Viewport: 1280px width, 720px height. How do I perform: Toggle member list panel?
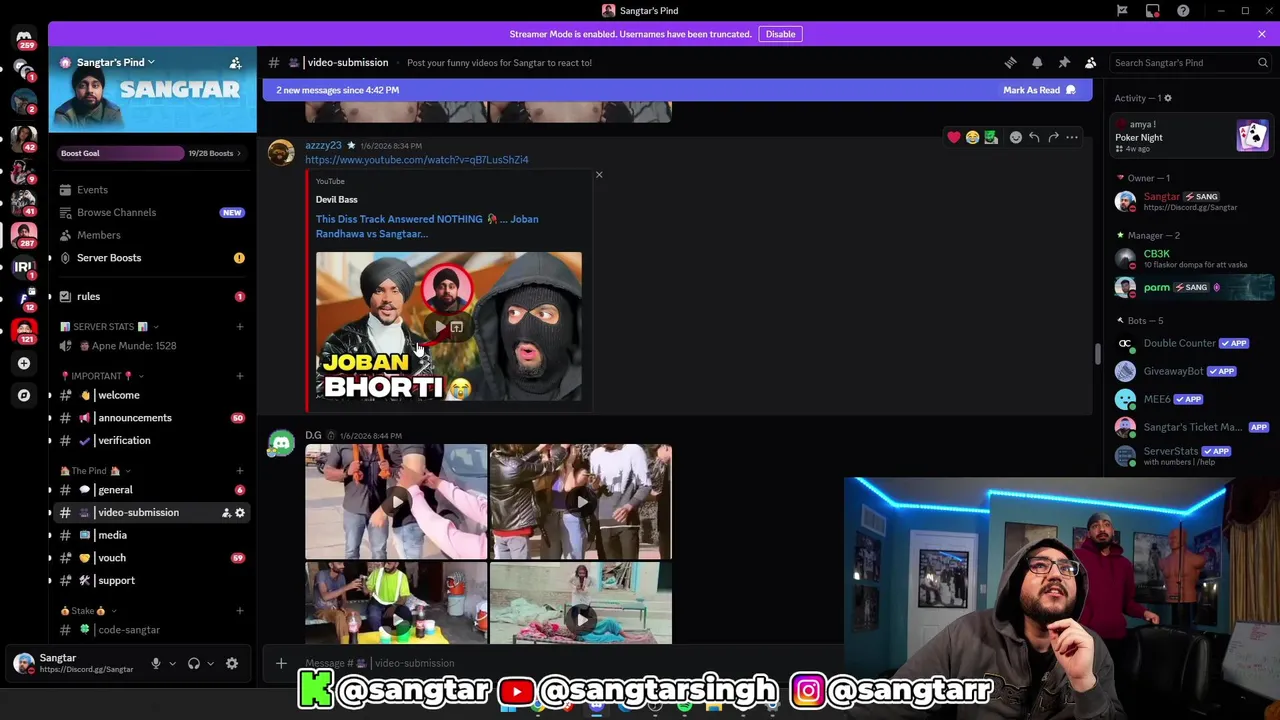[x=1091, y=62]
